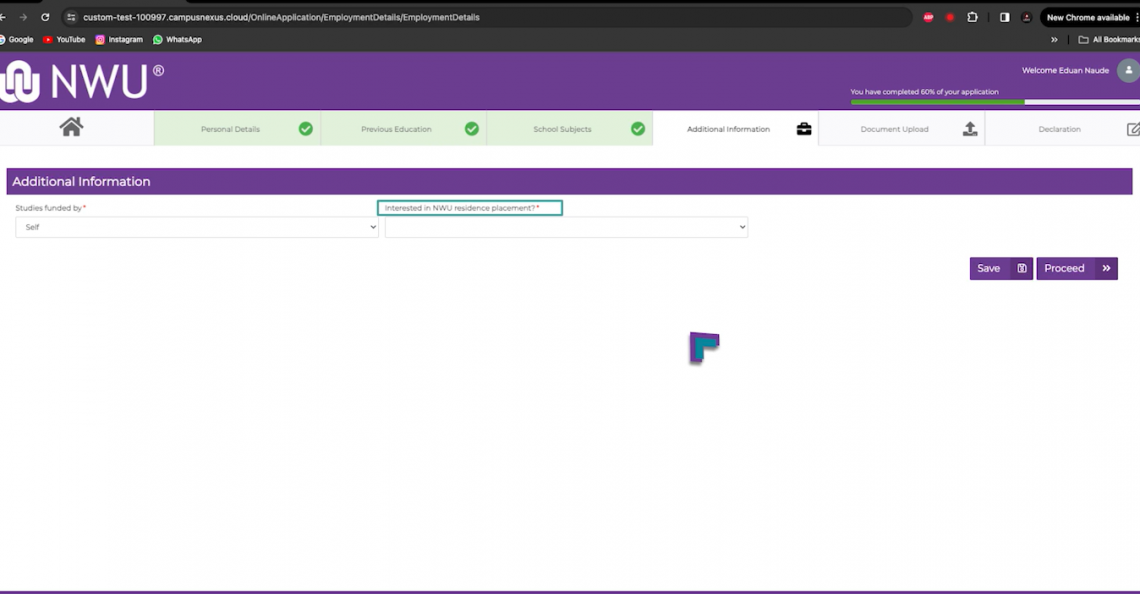Click the browser address bar URL
1140x594 pixels.
(x=280, y=17)
